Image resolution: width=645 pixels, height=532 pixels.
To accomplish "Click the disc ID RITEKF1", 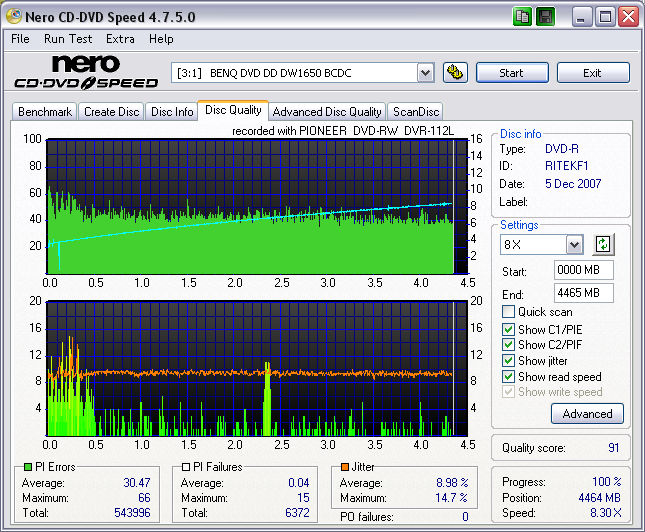I will 566,166.
